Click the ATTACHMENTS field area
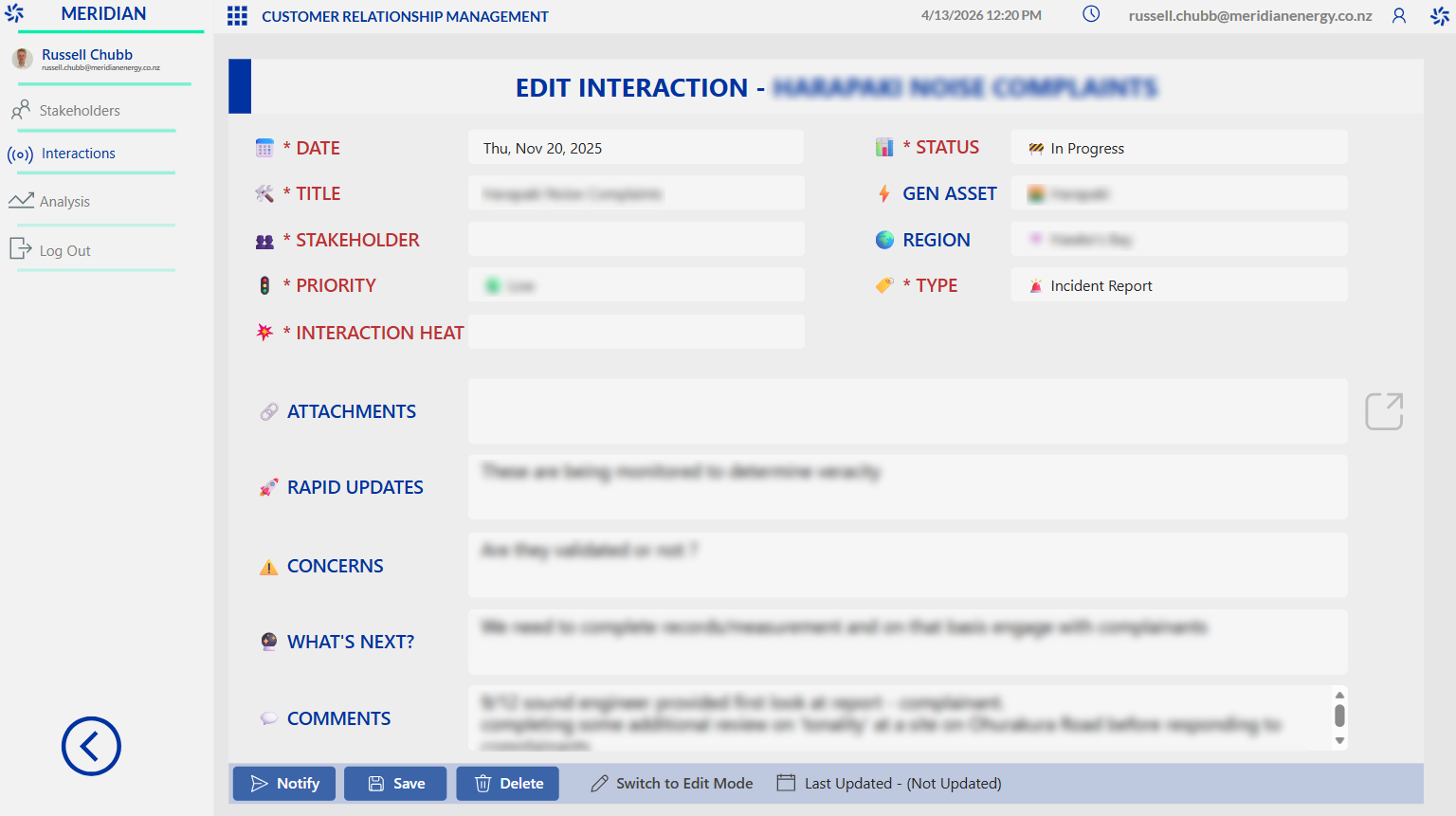This screenshot has width=1456, height=816. click(x=907, y=411)
